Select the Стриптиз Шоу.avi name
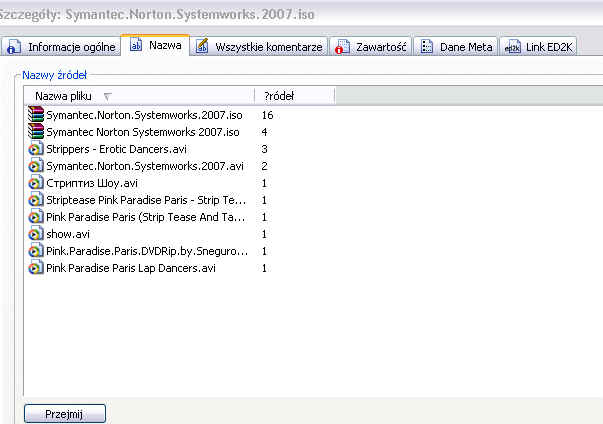Screen dimensions: 603x424 pos(92,183)
